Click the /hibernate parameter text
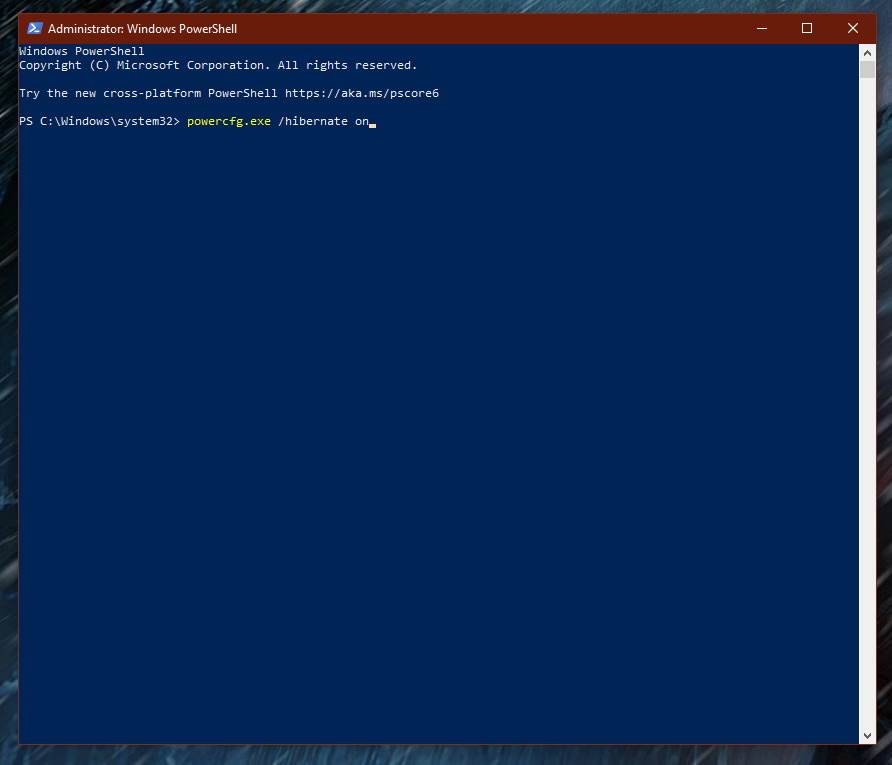Screen dimensions: 892x765 point(312,121)
